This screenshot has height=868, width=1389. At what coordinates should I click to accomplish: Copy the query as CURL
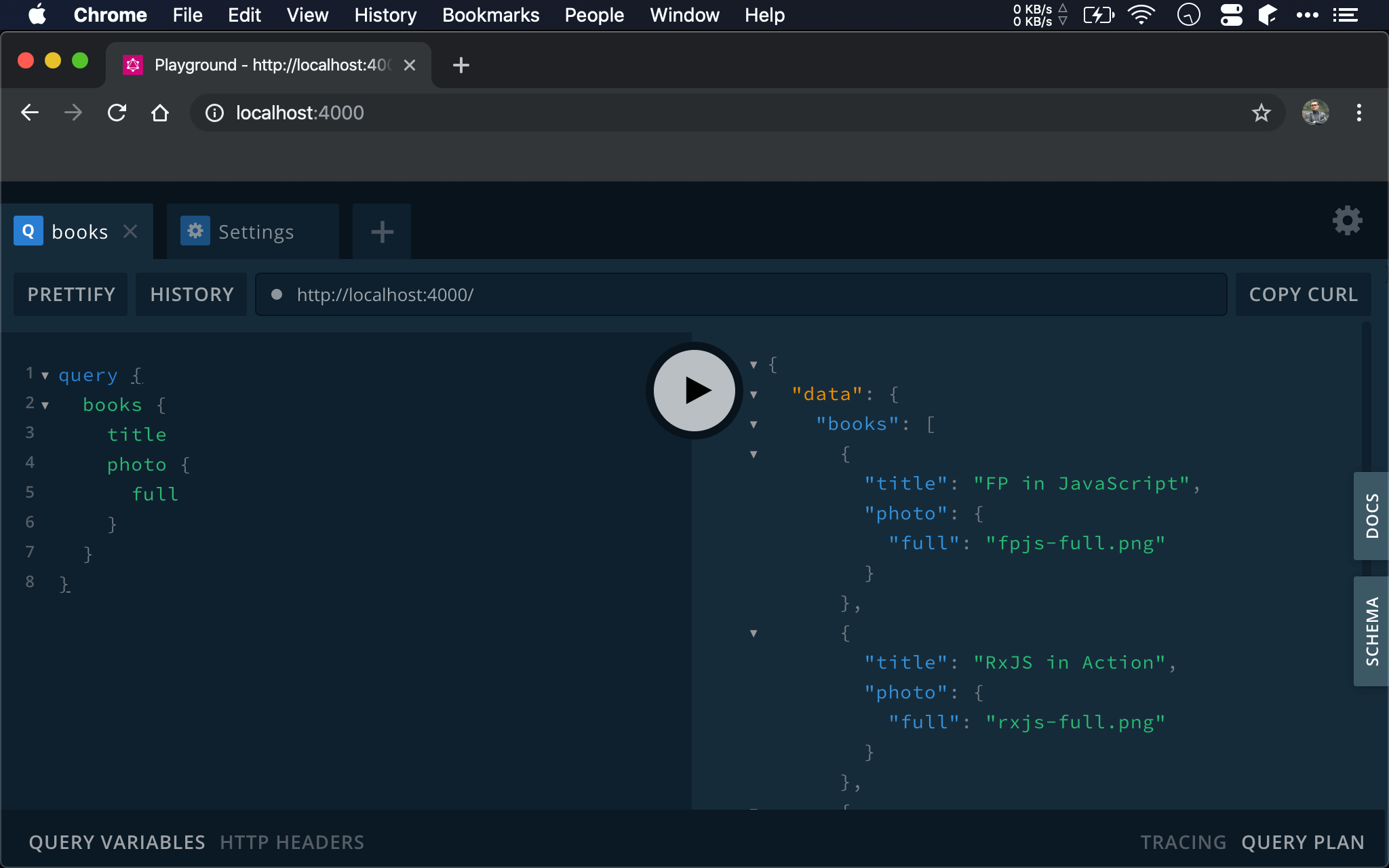pyautogui.click(x=1303, y=294)
